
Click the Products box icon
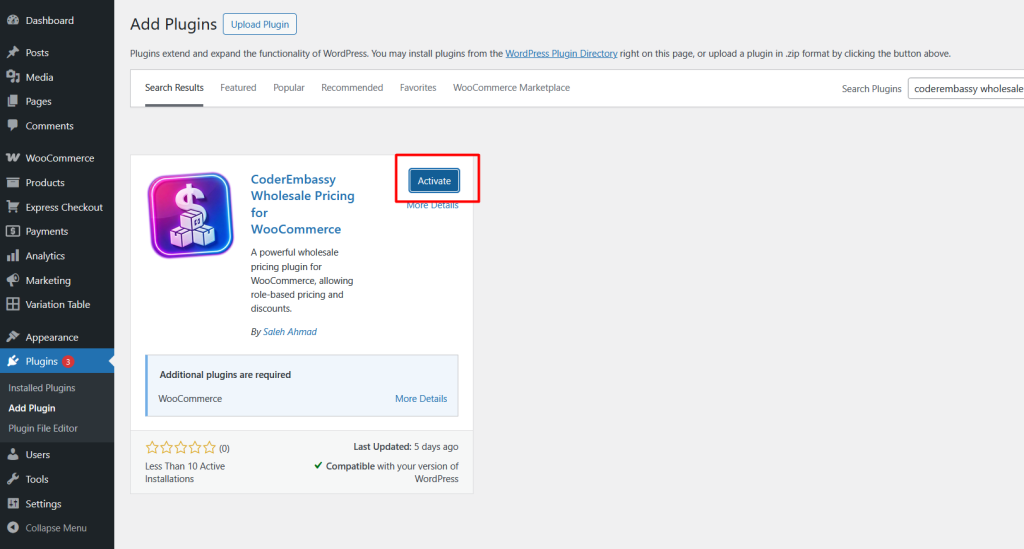[x=12, y=183]
